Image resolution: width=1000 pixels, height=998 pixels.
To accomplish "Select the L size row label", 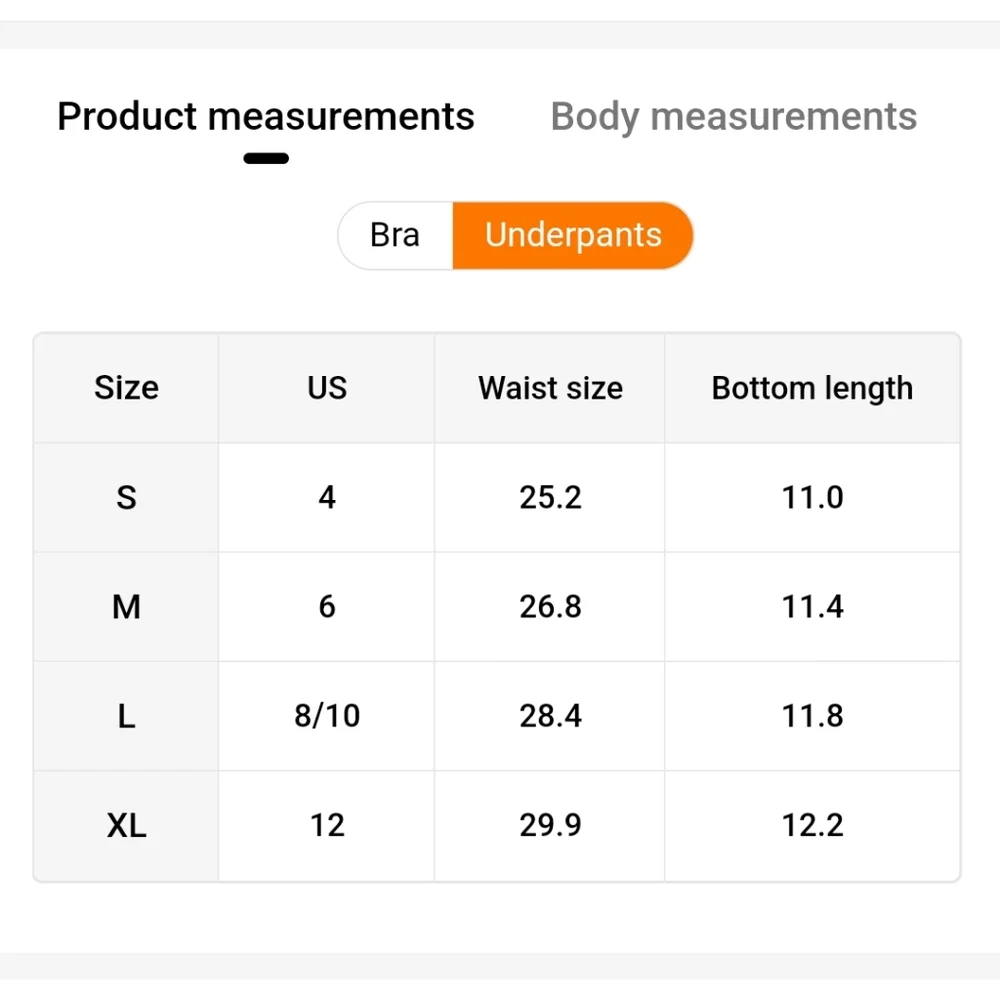I will [126, 716].
